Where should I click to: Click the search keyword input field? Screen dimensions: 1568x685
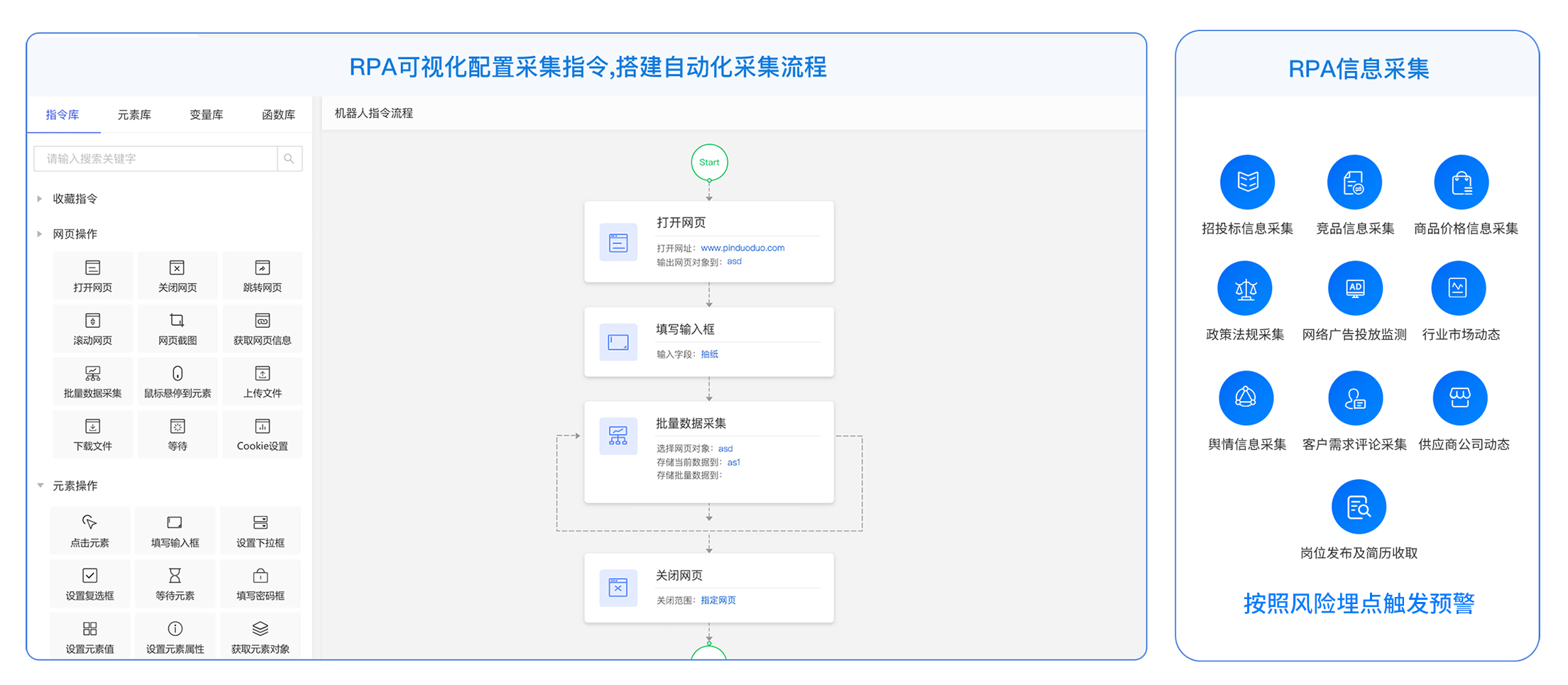156,159
